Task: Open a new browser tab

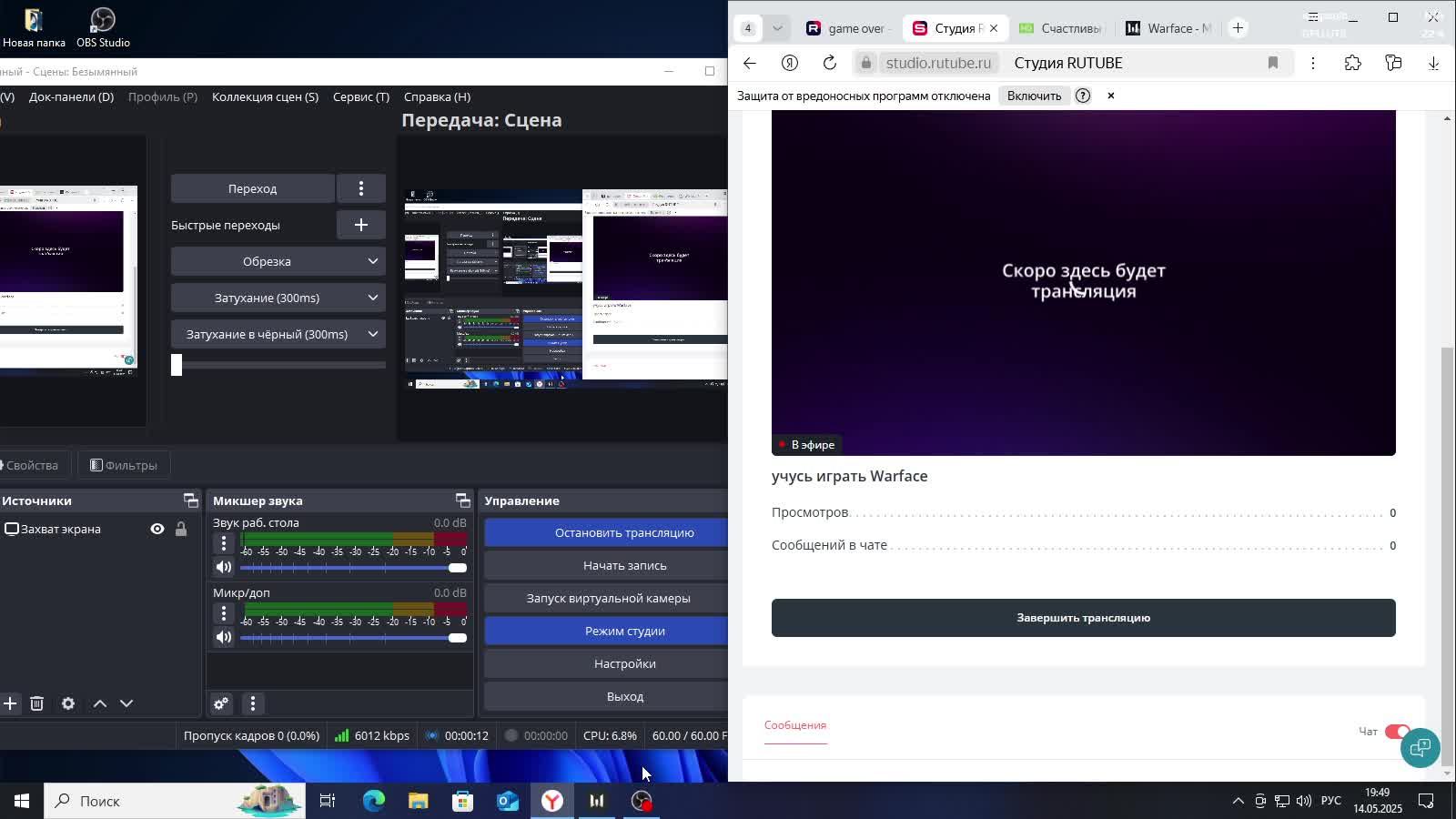Action: [x=1238, y=28]
